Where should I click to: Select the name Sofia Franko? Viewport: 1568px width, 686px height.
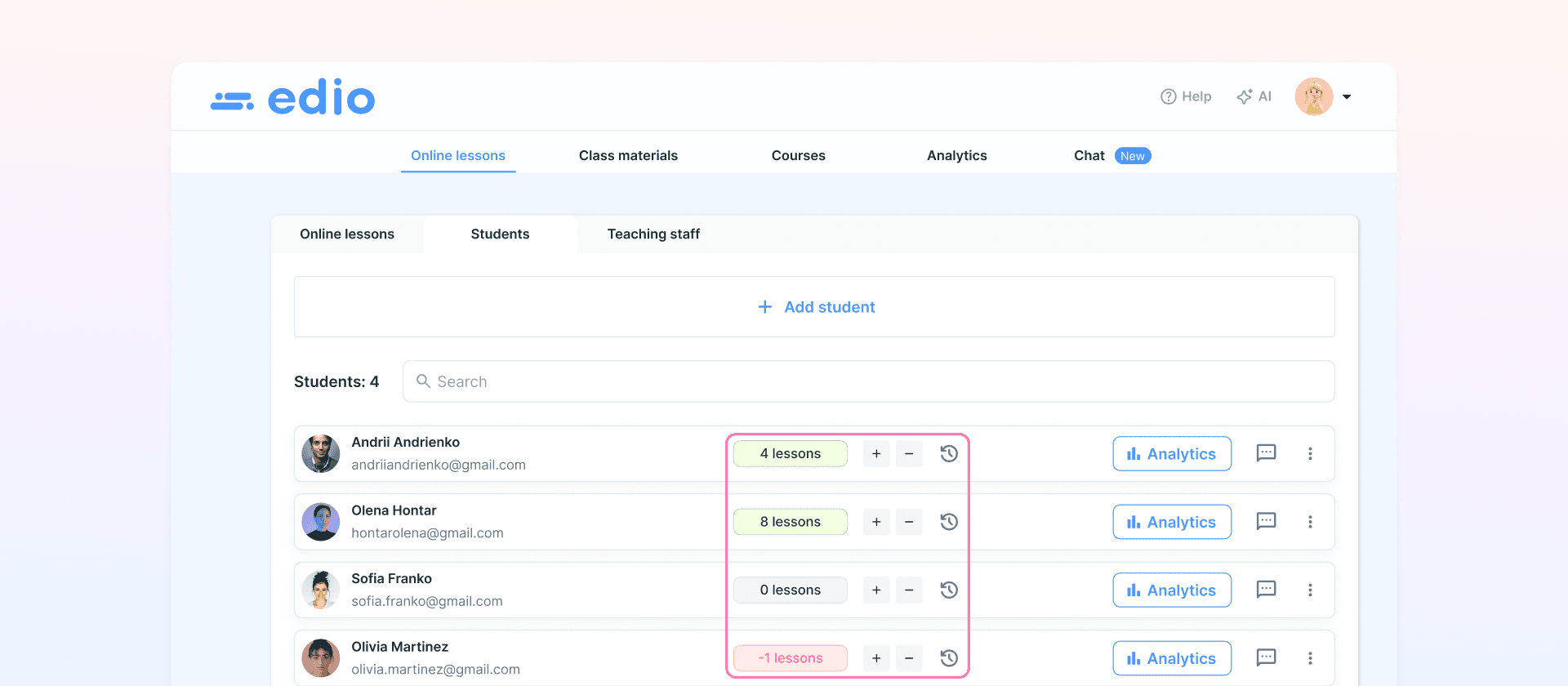[392, 578]
